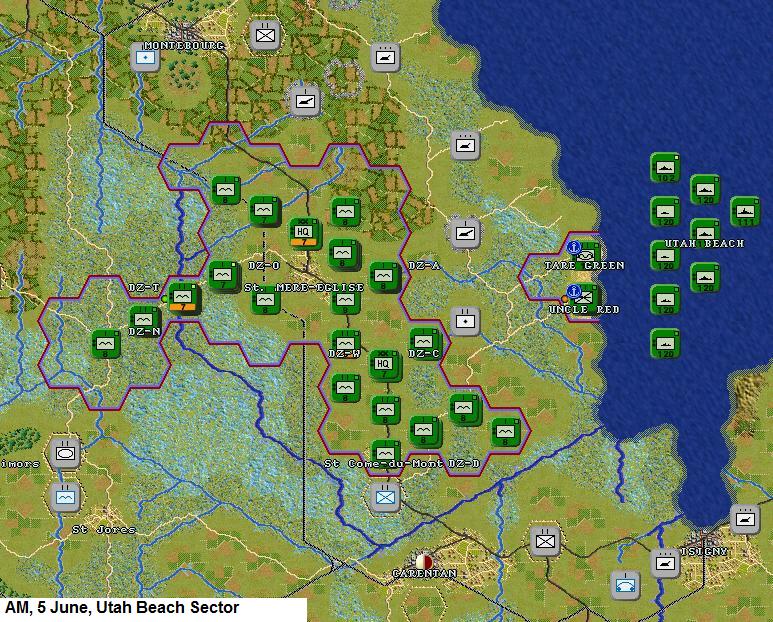Select the naval unit labeled 102
Image resolution: width=773 pixels, height=622 pixels.
[665, 168]
